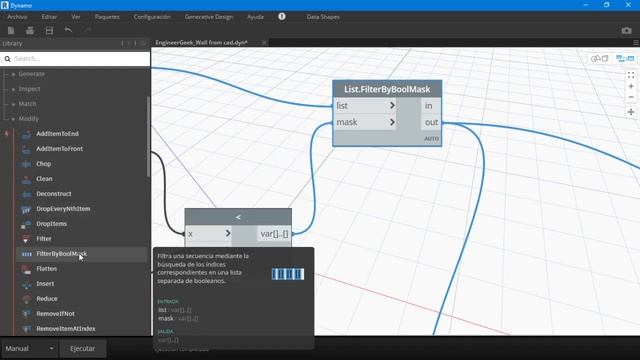The width and height of the screenshot is (640, 360).
Task: Open the Configuración menu
Action: [152, 17]
